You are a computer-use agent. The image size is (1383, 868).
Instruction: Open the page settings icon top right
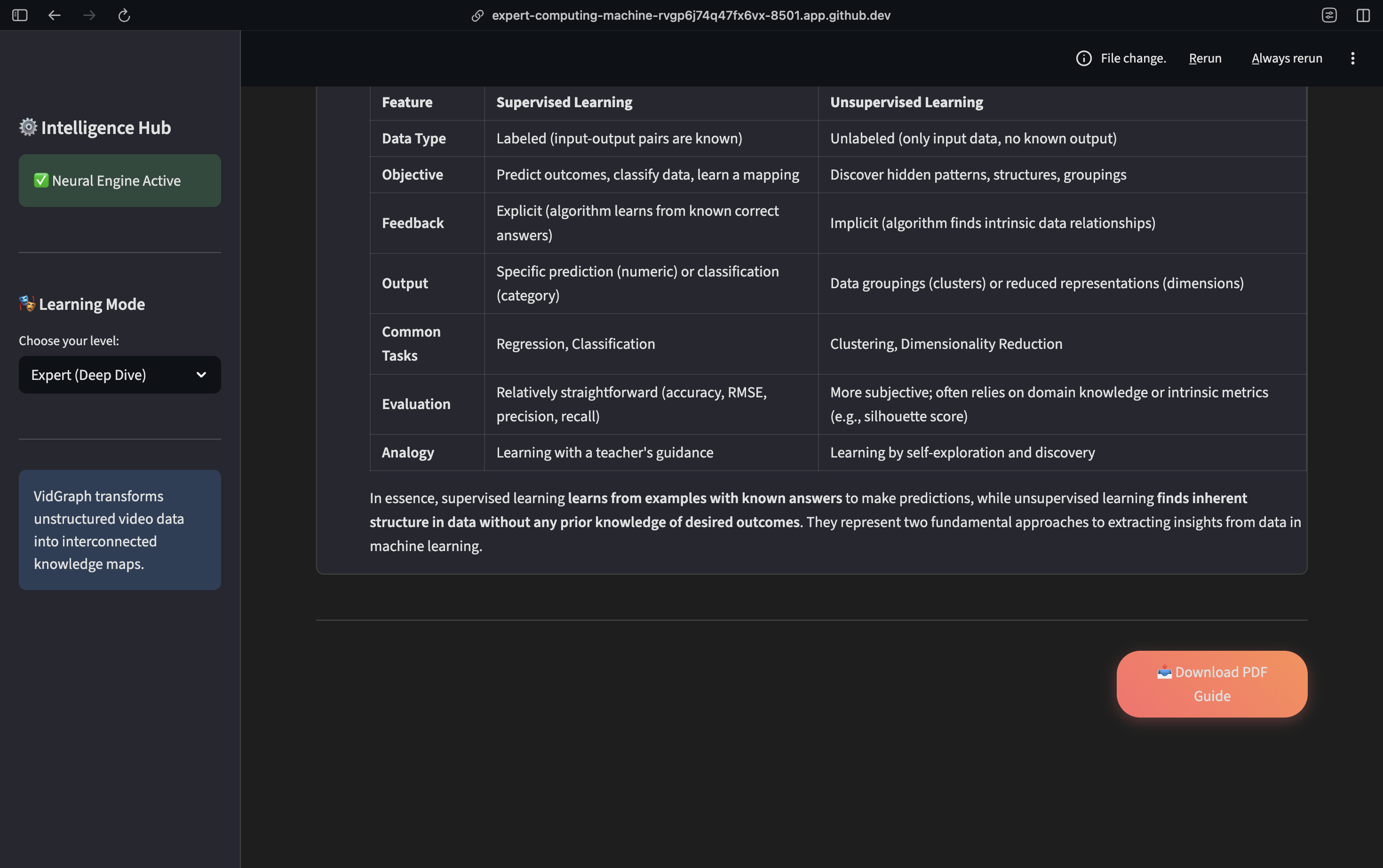tap(1329, 16)
